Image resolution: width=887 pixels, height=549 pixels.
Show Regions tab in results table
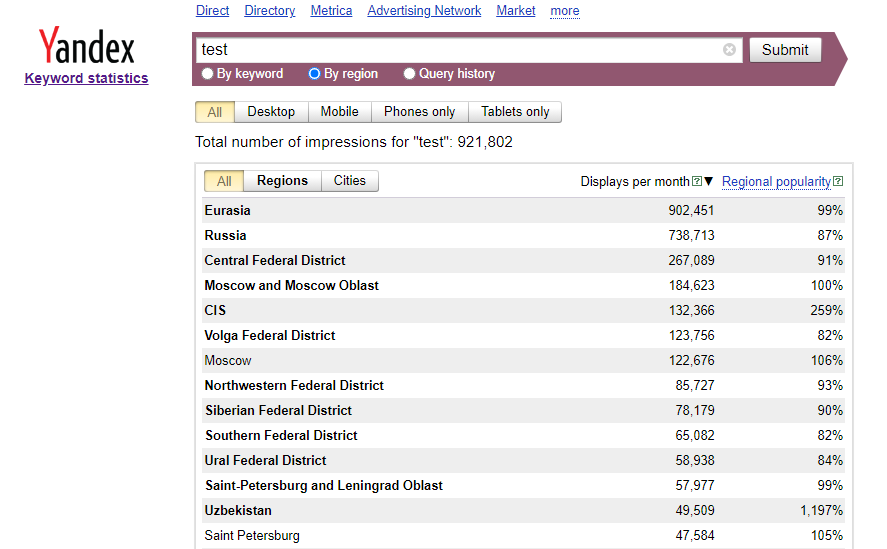tap(282, 181)
